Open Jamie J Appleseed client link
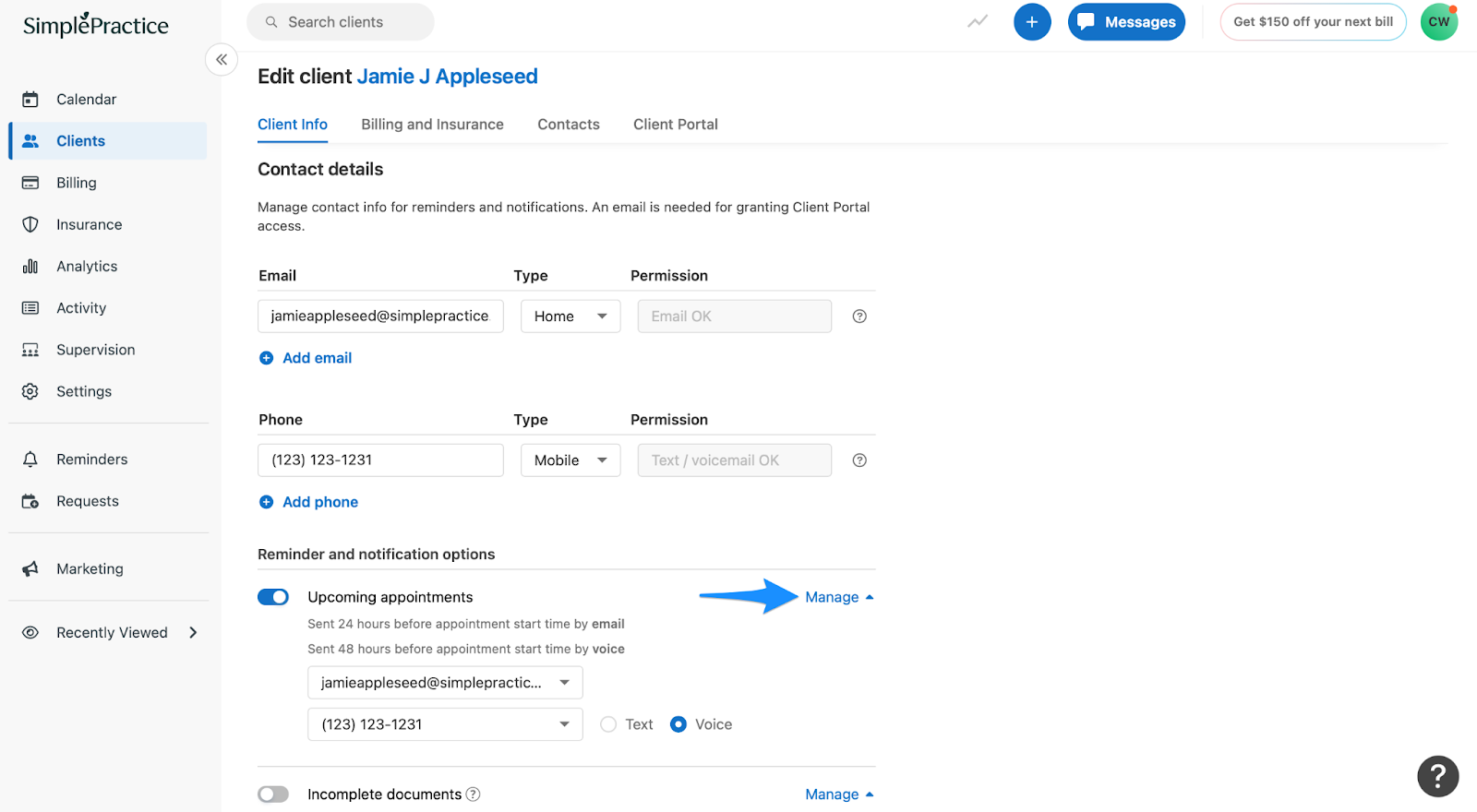This screenshot has width=1477, height=812. [447, 77]
